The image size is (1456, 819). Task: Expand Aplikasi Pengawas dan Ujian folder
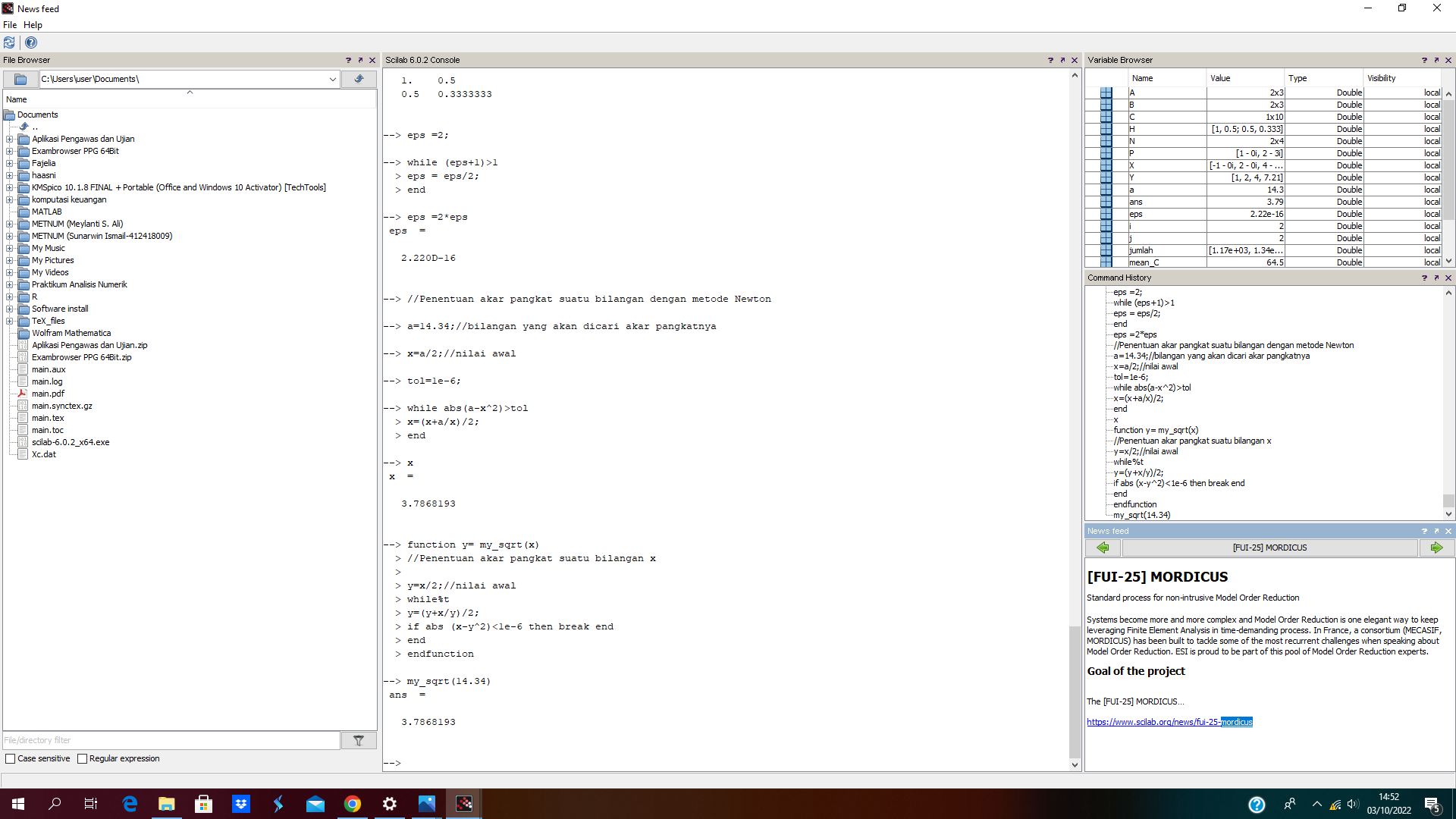pyautogui.click(x=9, y=139)
